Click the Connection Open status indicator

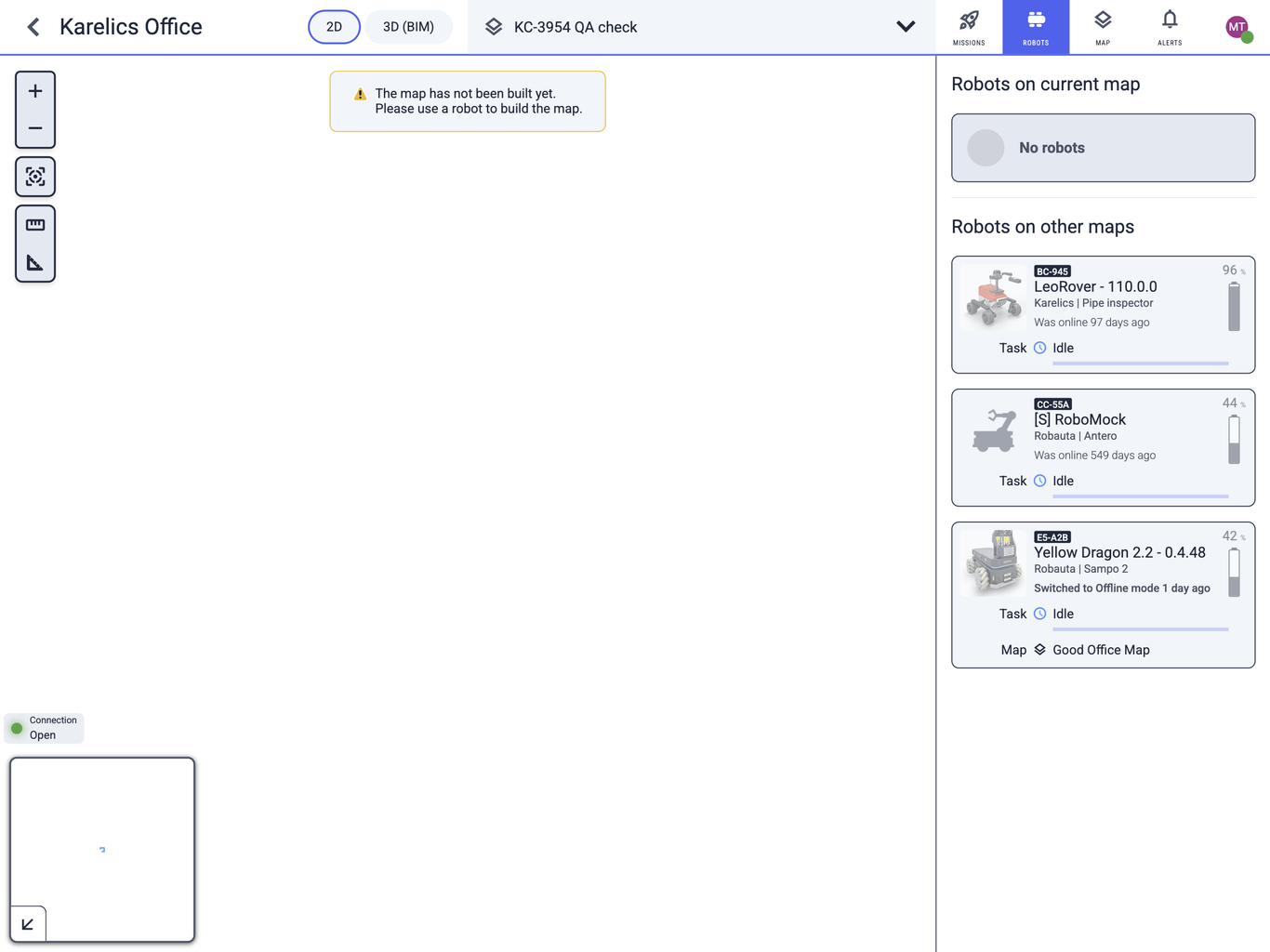coord(44,728)
